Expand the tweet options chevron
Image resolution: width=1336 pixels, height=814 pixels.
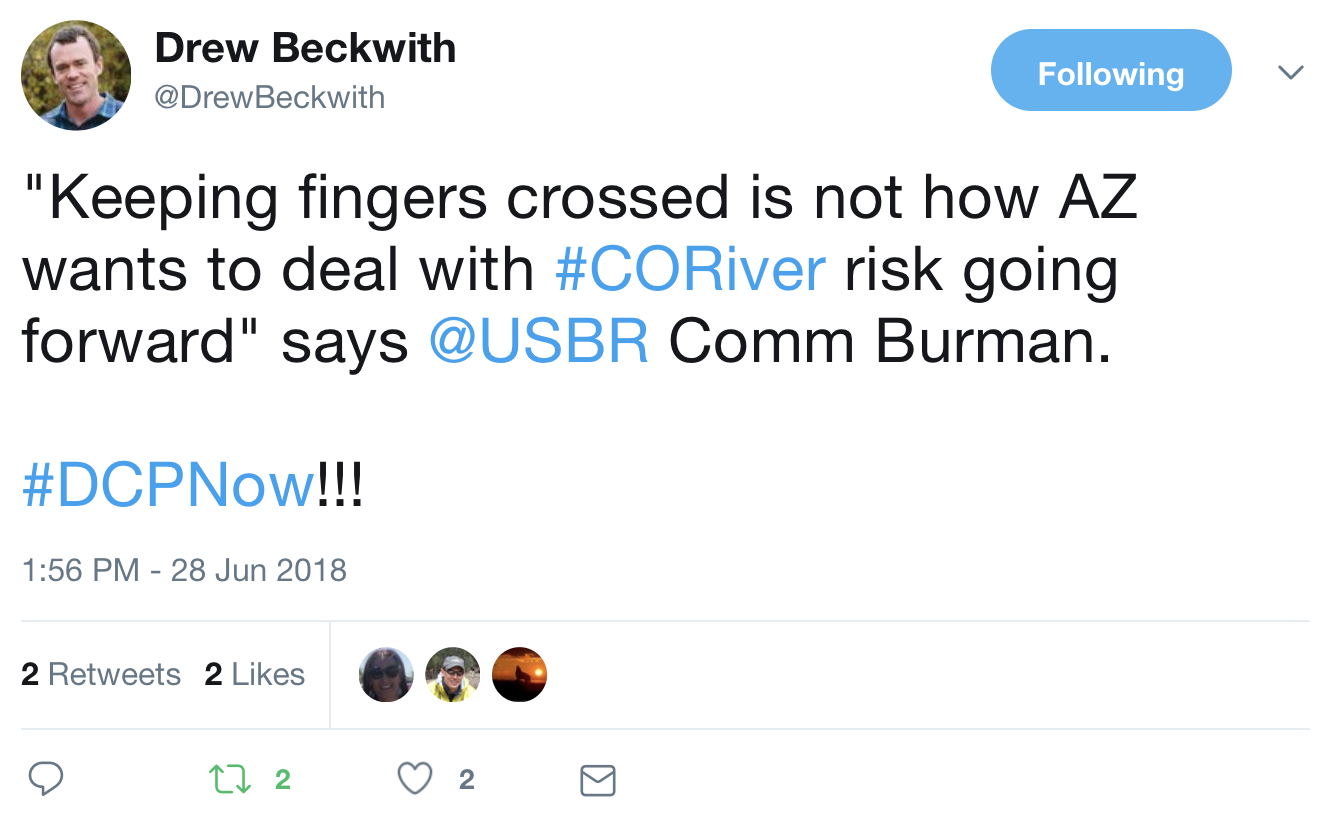1291,72
